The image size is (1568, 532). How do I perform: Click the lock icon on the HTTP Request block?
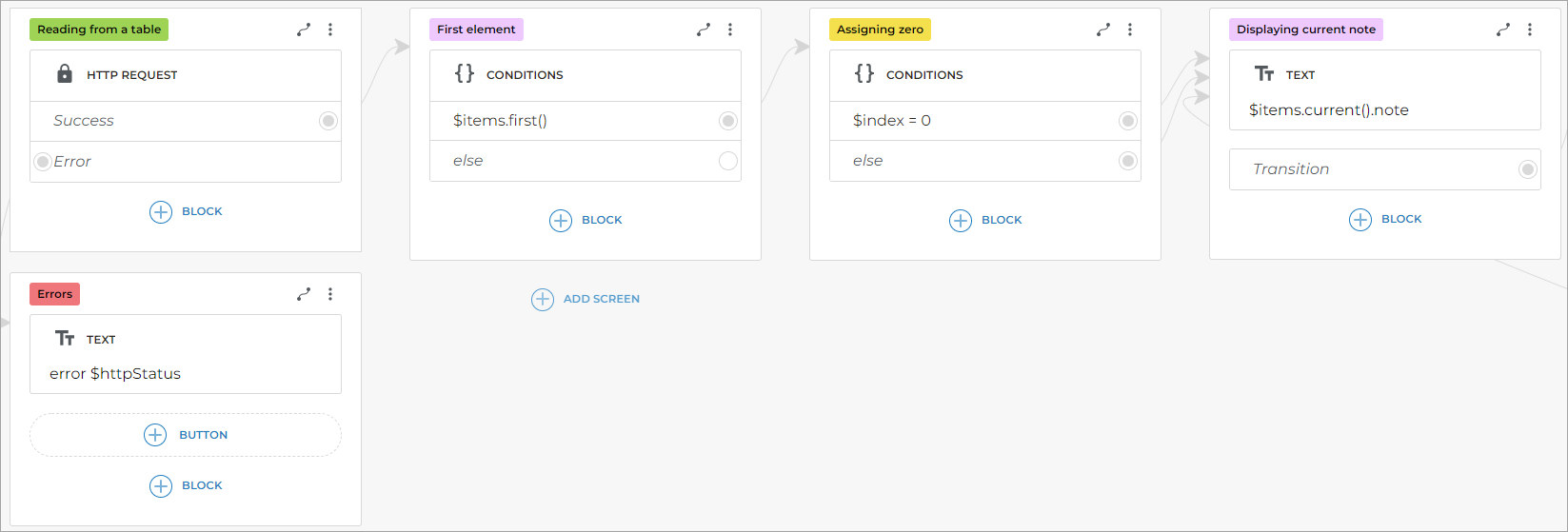pyautogui.click(x=65, y=74)
